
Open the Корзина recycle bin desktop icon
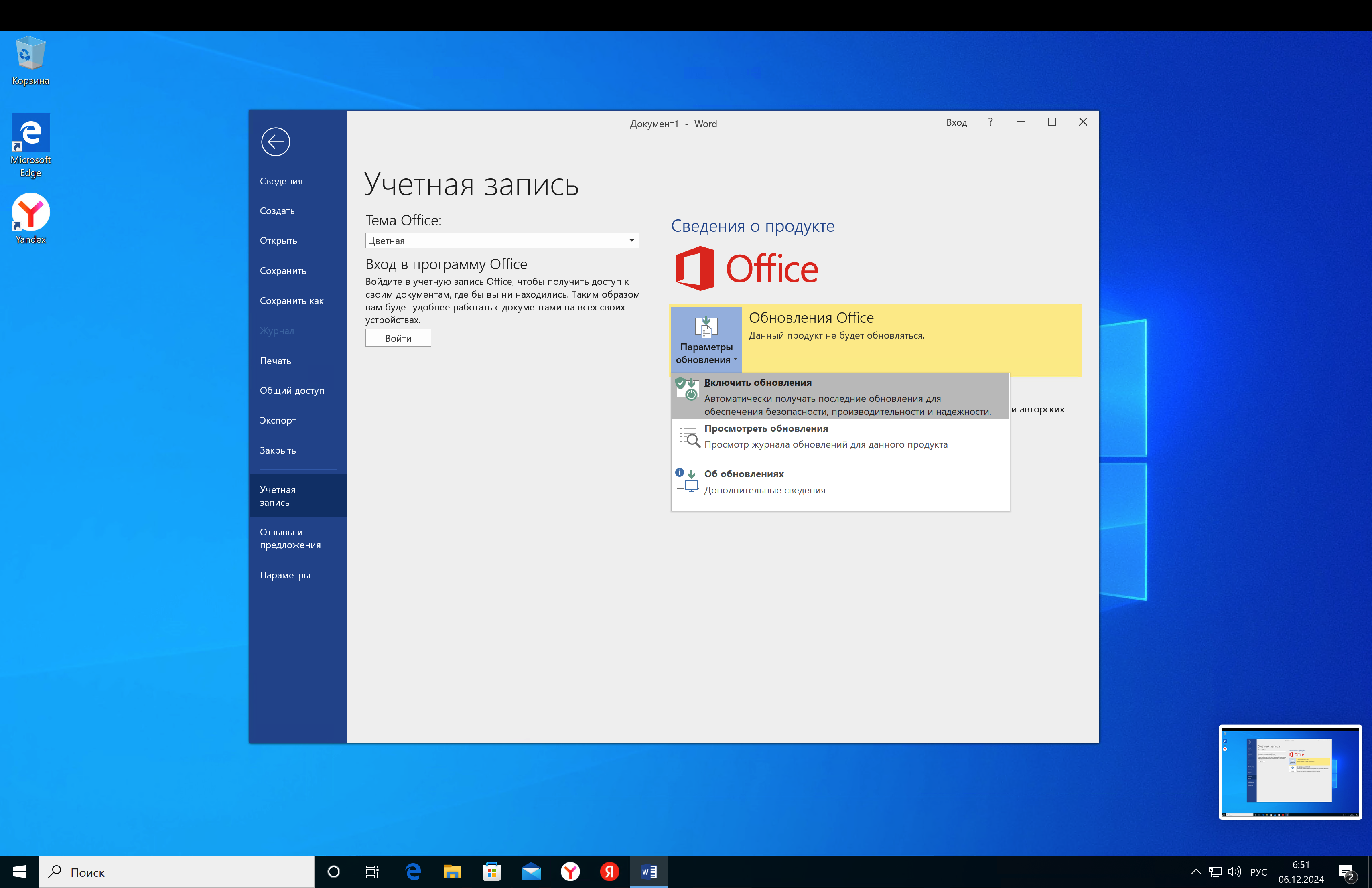click(30, 61)
